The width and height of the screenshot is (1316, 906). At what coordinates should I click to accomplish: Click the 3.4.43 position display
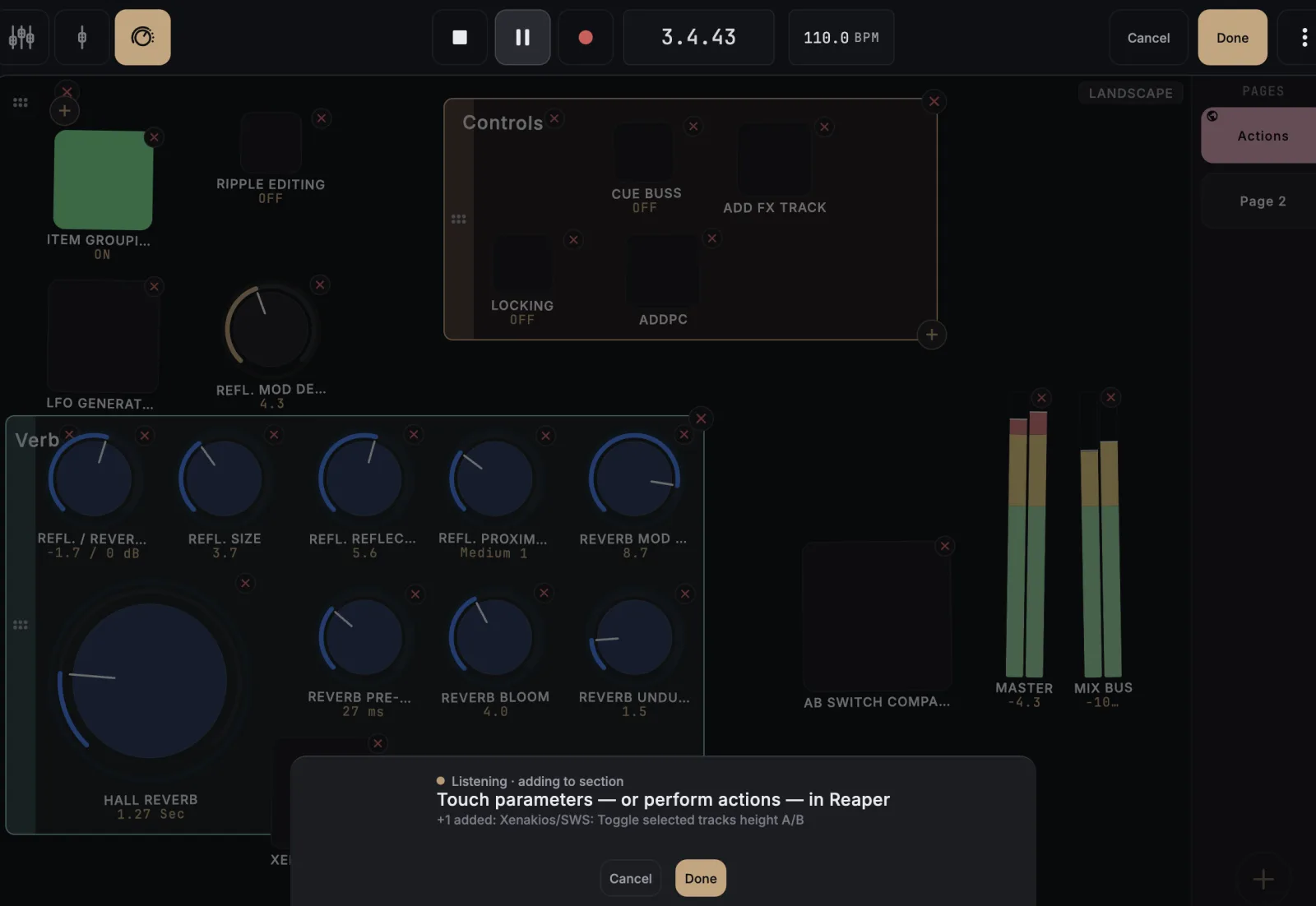point(698,37)
